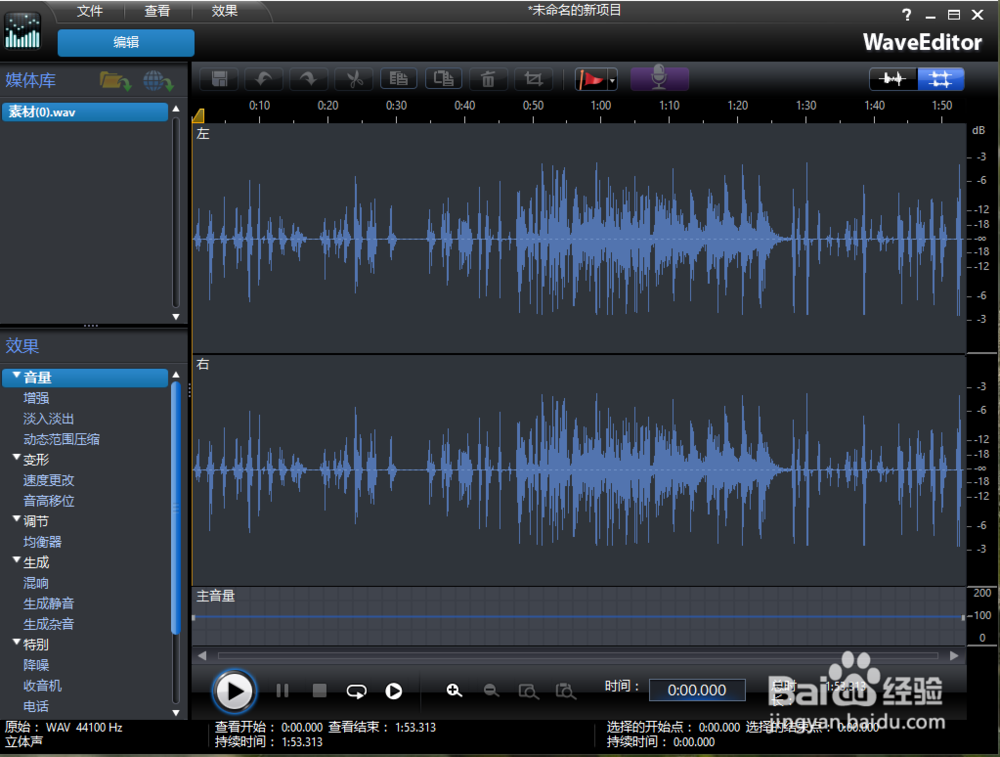Choose the 电话 effect
The width and height of the screenshot is (1000, 757).
click(x=36, y=706)
